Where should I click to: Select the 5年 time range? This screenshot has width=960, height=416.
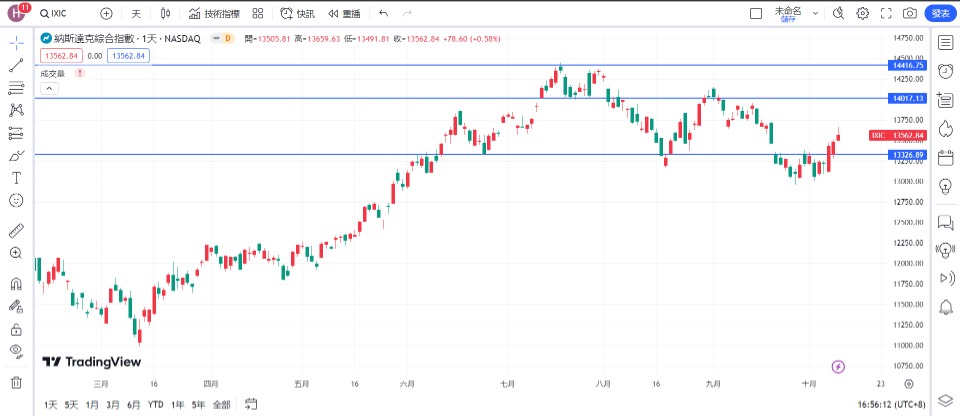click(199, 404)
